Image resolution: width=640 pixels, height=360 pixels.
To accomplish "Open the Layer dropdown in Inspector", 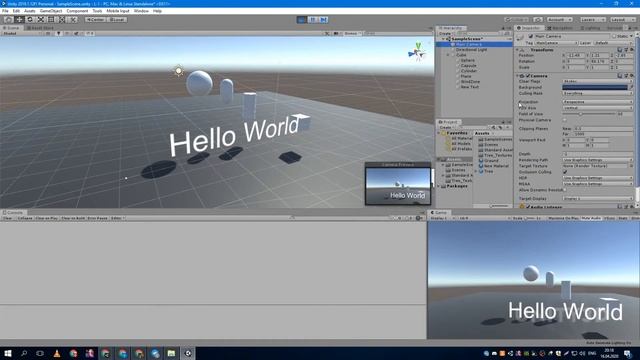I will coord(612,43).
